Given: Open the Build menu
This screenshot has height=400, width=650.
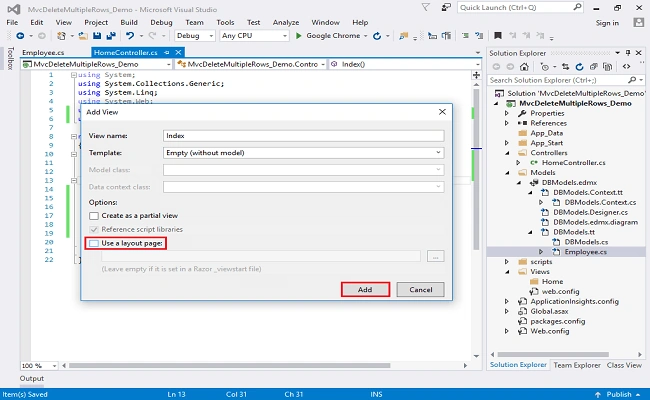Looking at the screenshot, I should 129,22.
